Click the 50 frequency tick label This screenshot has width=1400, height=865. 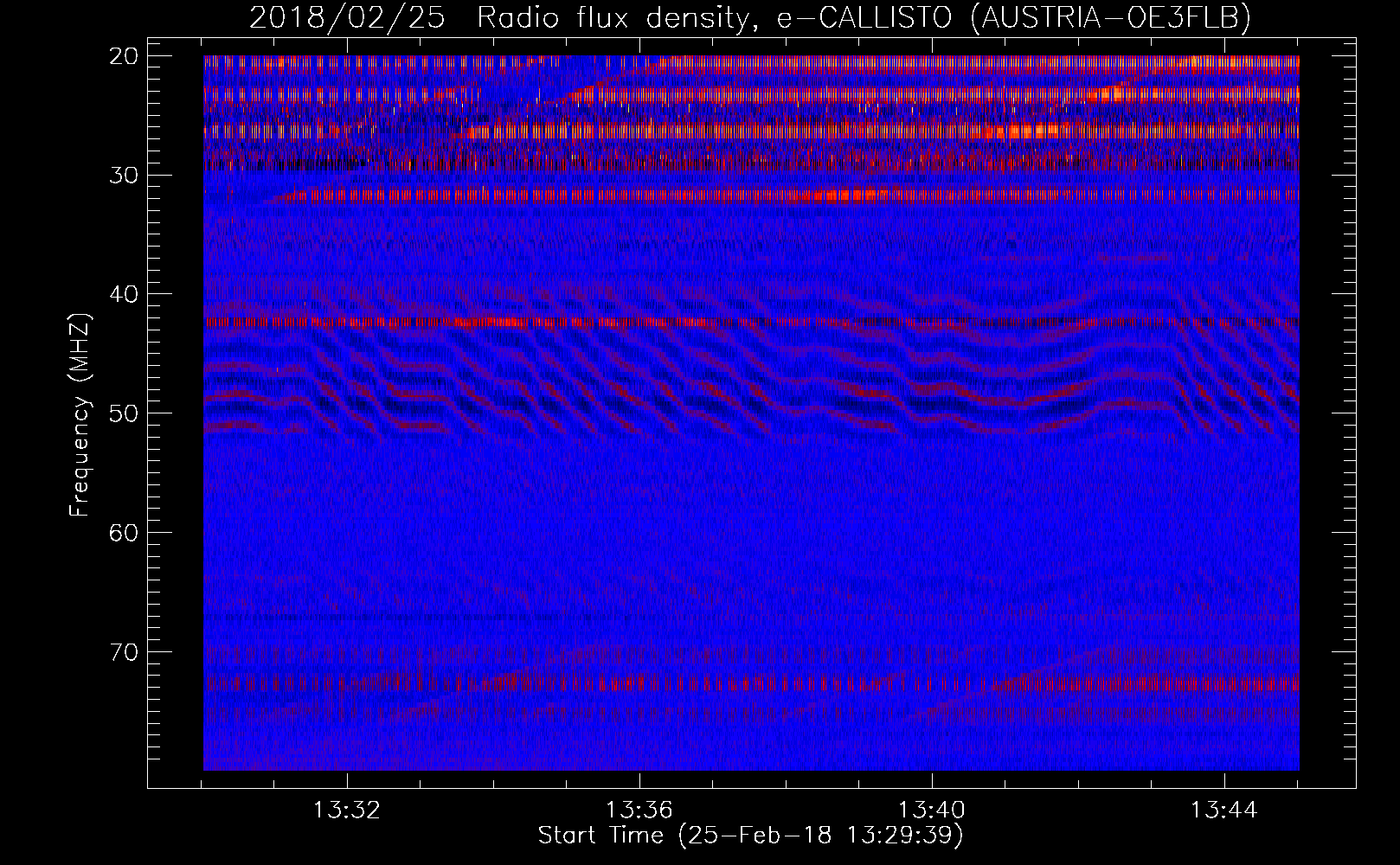(x=125, y=413)
